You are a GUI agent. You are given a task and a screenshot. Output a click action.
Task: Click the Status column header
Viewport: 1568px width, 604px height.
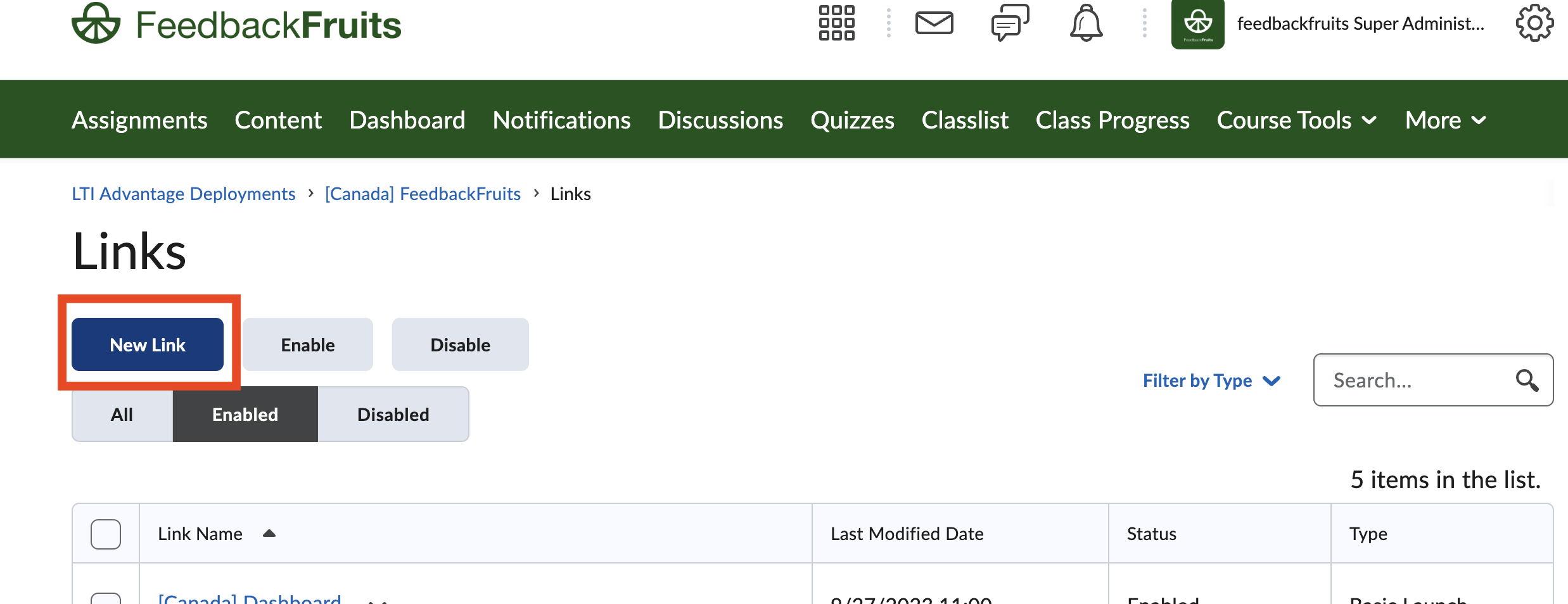(x=1151, y=534)
